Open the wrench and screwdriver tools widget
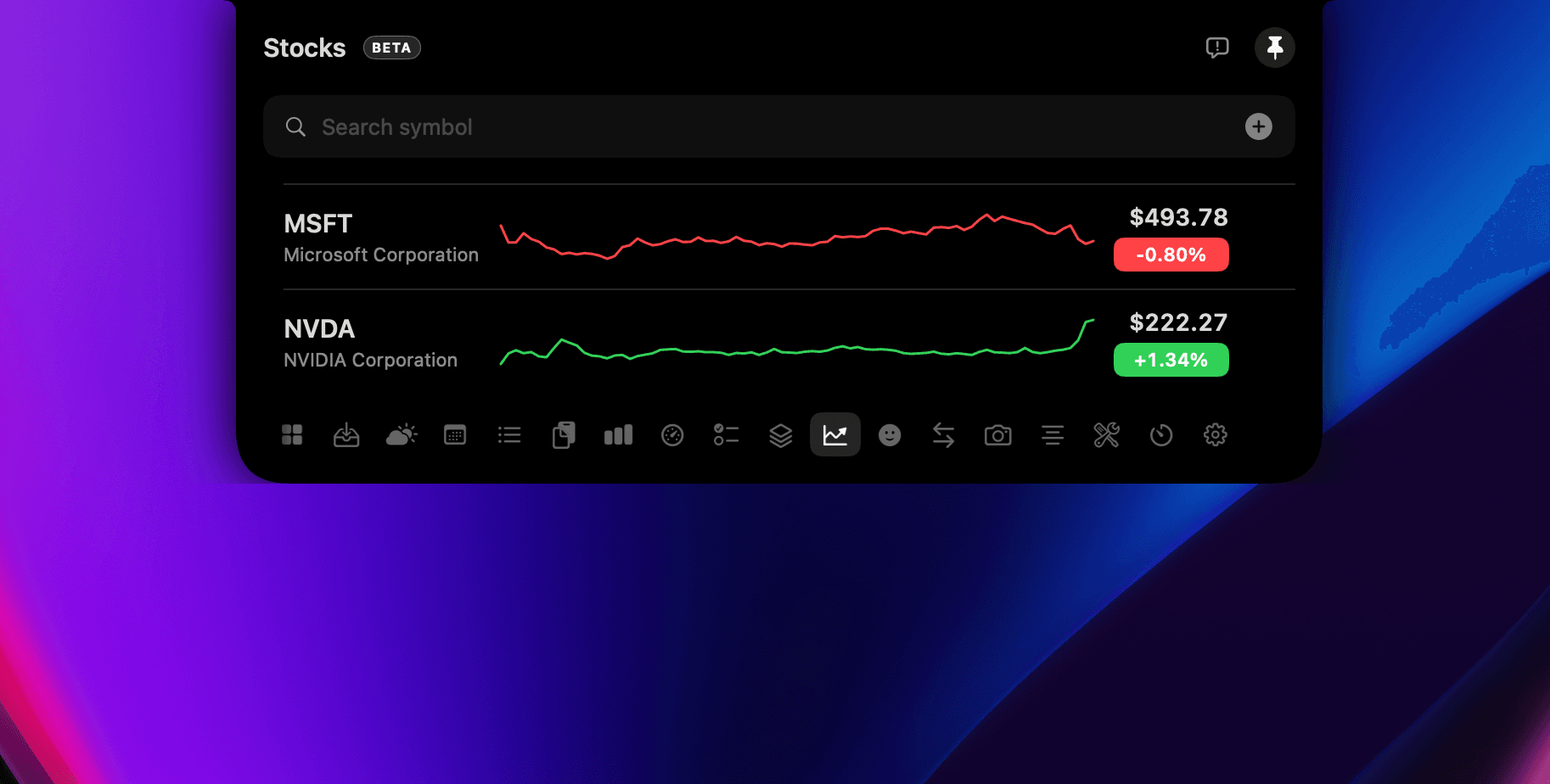Viewport: 1550px width, 784px height. click(x=1107, y=435)
